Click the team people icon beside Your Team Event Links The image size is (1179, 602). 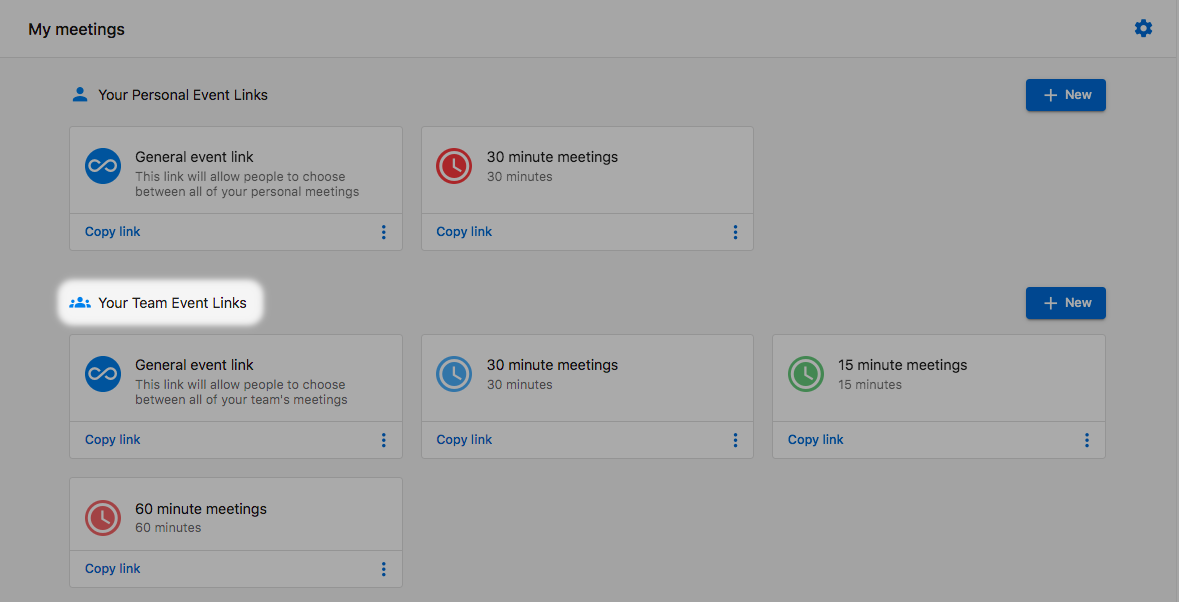pos(80,303)
